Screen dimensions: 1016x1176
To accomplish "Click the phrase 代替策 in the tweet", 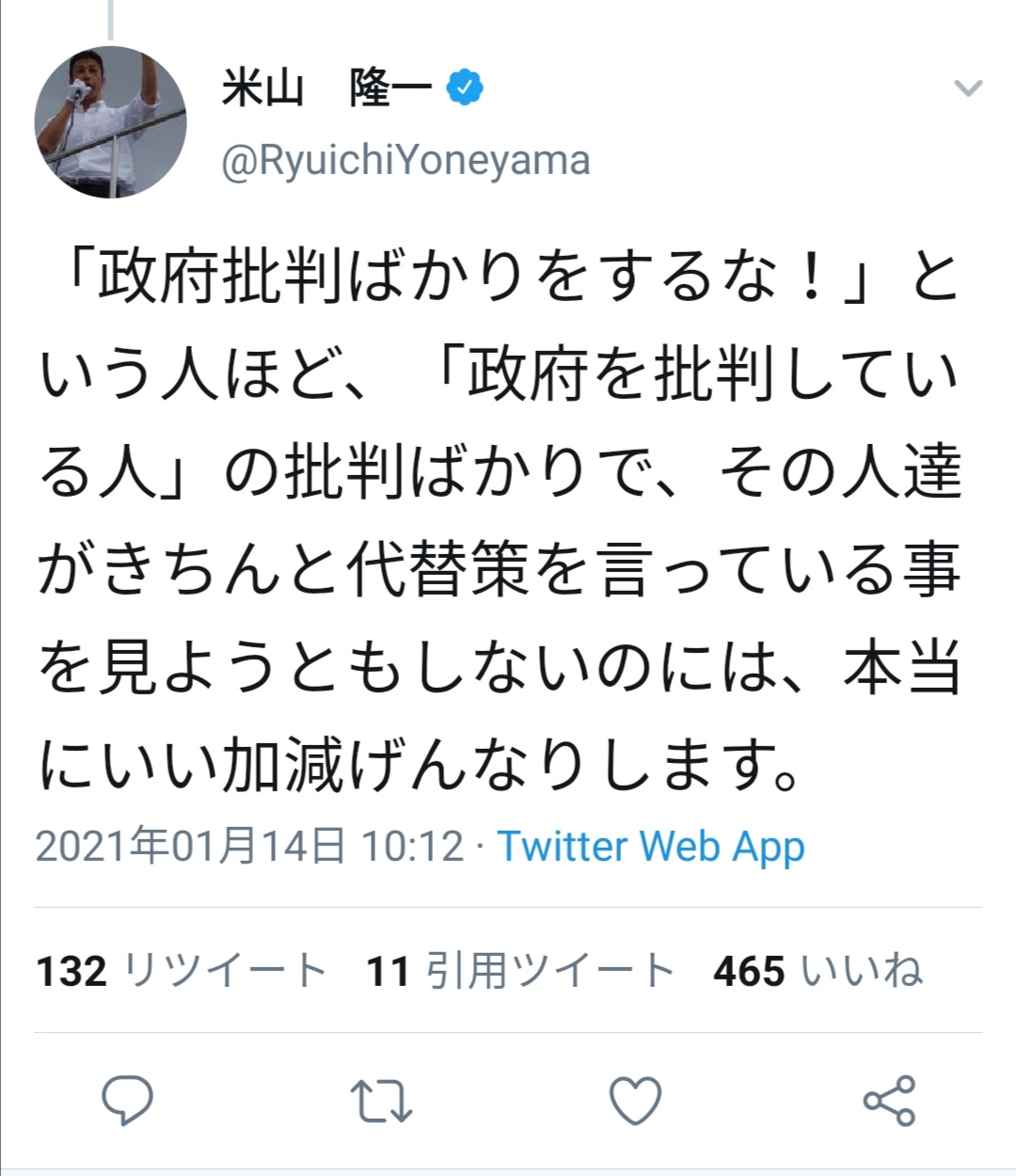I will point(437,571).
